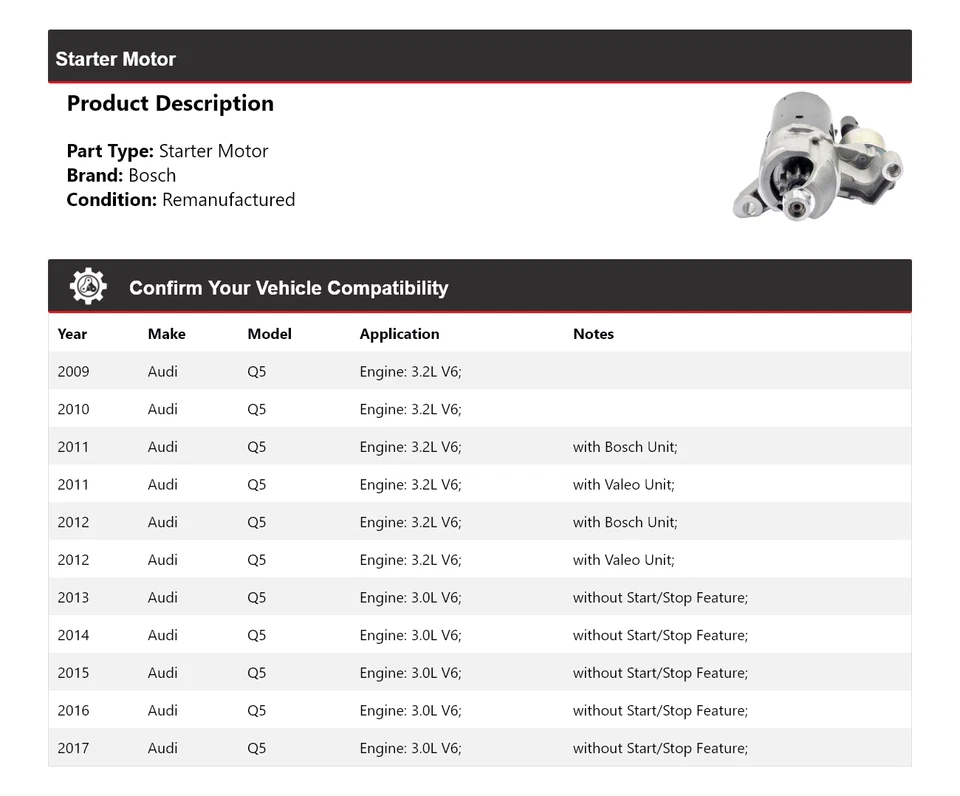The width and height of the screenshot is (960, 796).
Task: Click the Condition: Remanufactured line
Action: (x=181, y=199)
